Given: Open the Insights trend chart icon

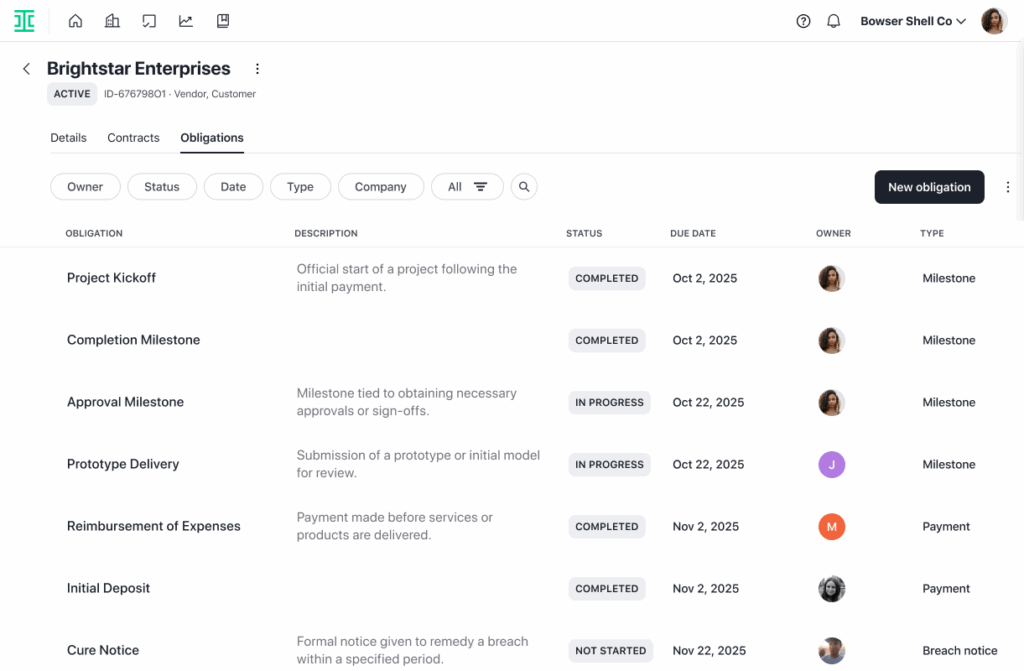Looking at the screenshot, I should pos(186,20).
